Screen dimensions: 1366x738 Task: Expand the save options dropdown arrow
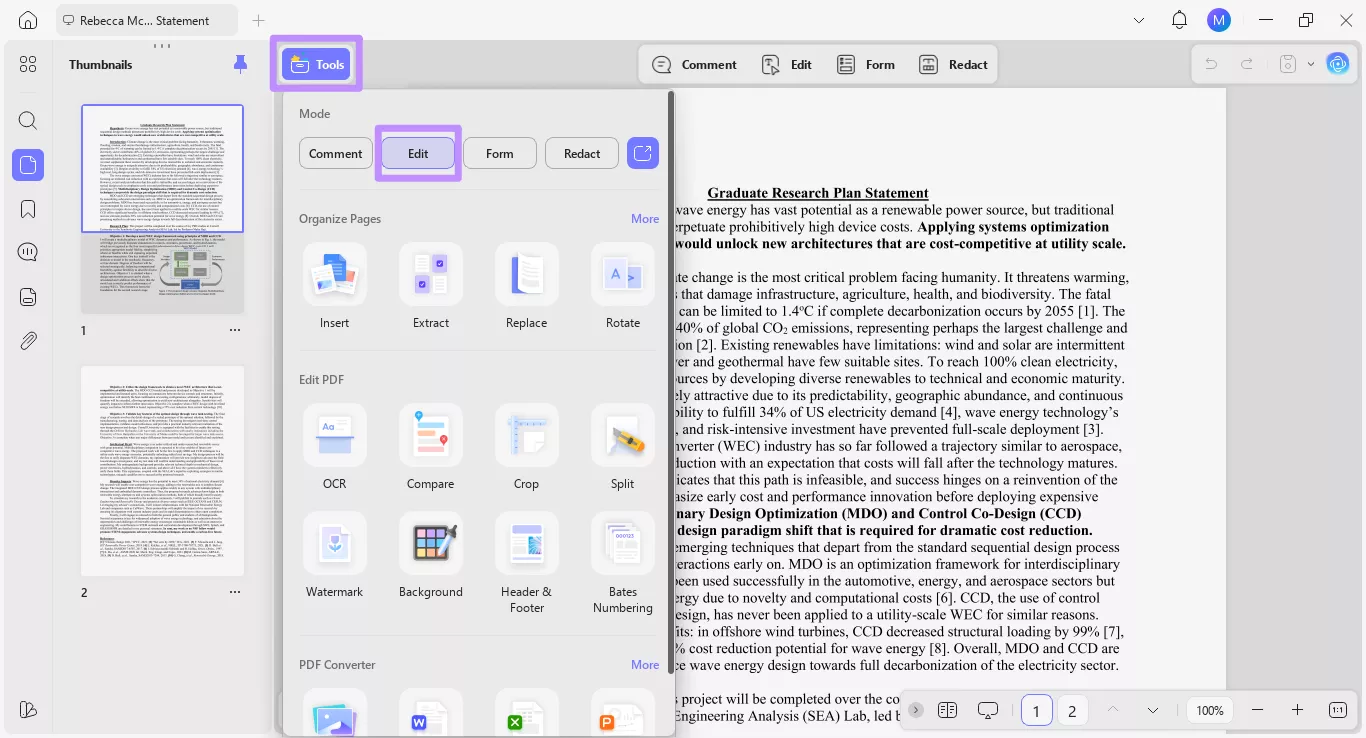coord(1311,64)
